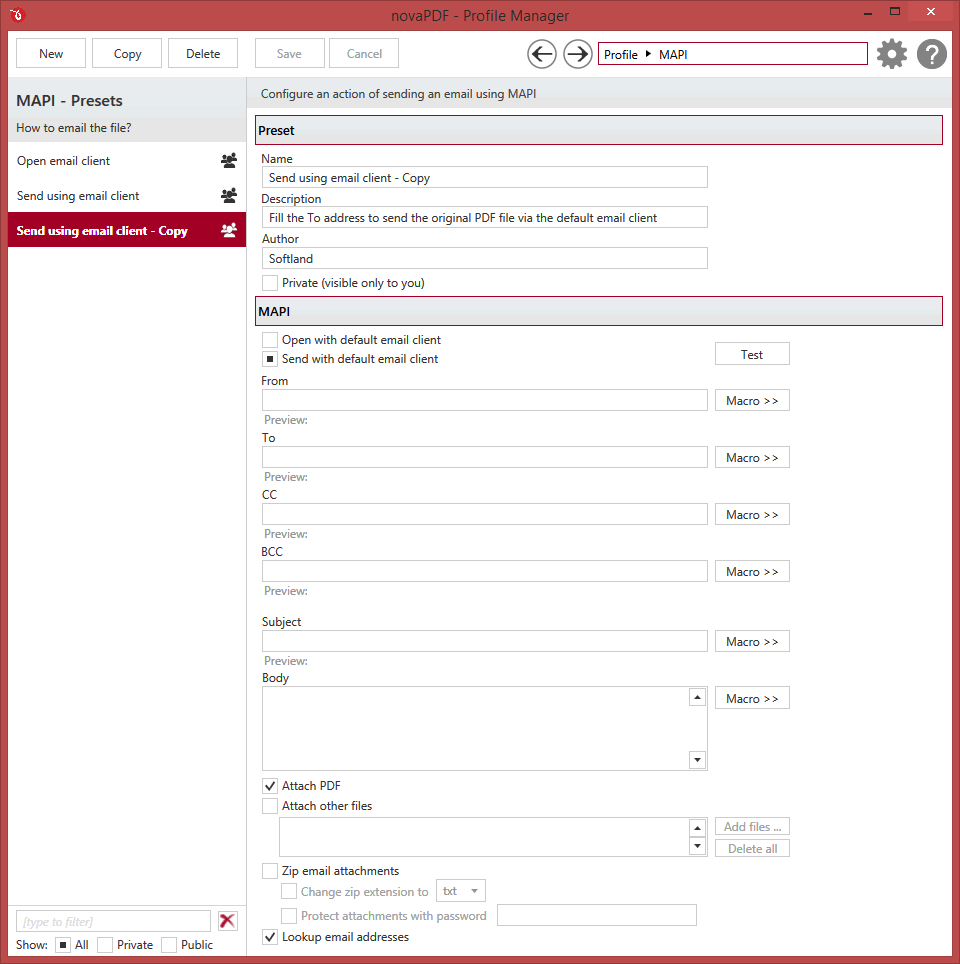Go forward with the right arrow button
Image resolution: width=960 pixels, height=964 pixels.
(577, 54)
